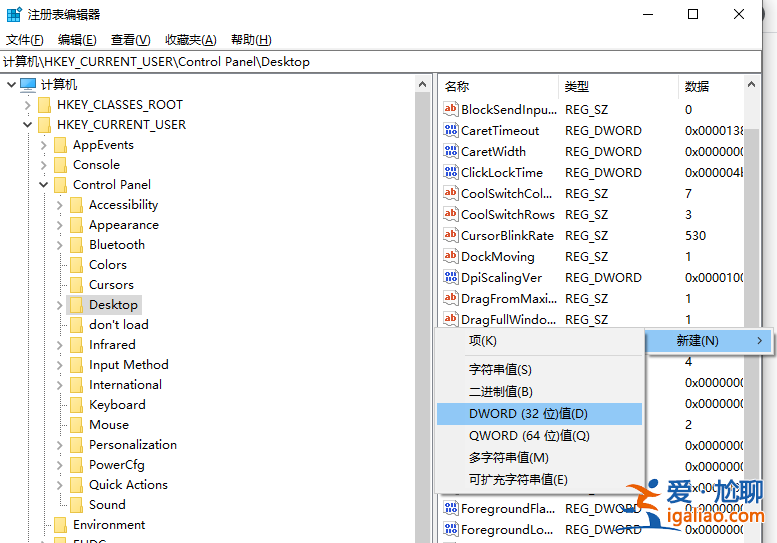Click the Control Panel folder icon
777x543 pixels.
tap(60, 185)
